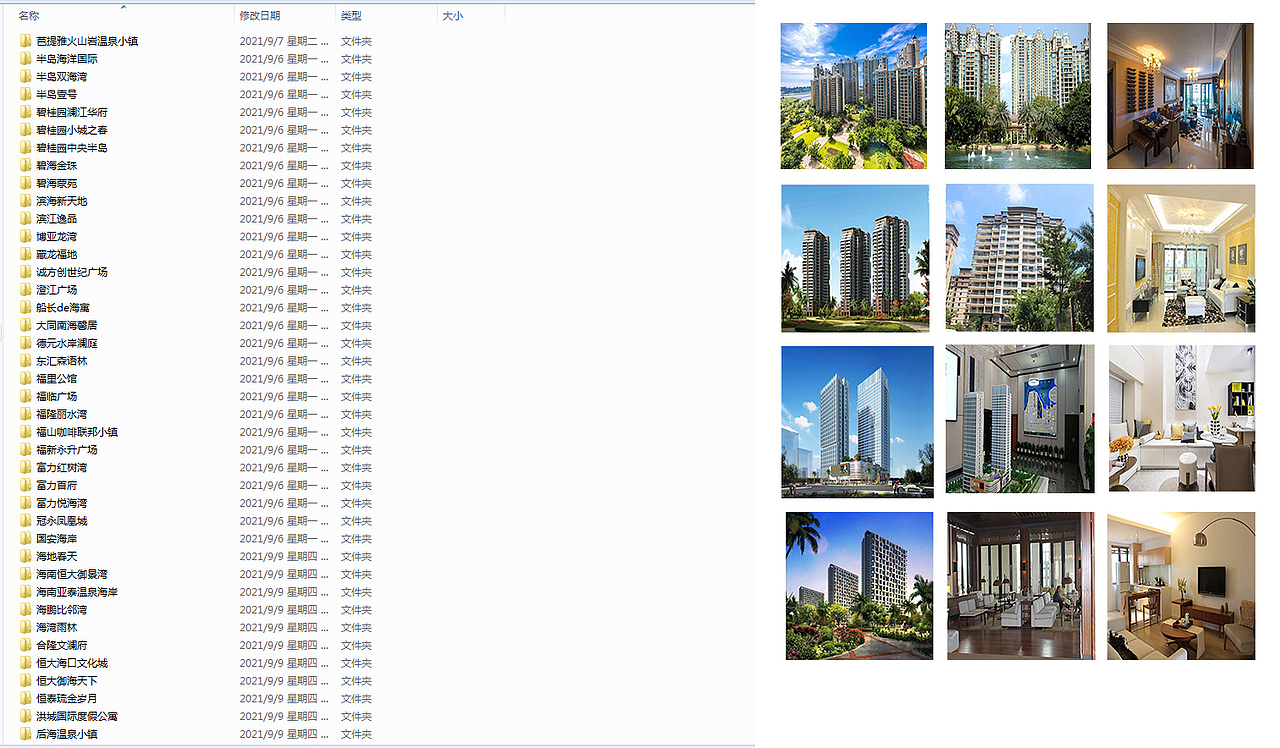Open the dining room with chandelier thumbnail
This screenshot has width=1280, height=748.
(1180, 96)
